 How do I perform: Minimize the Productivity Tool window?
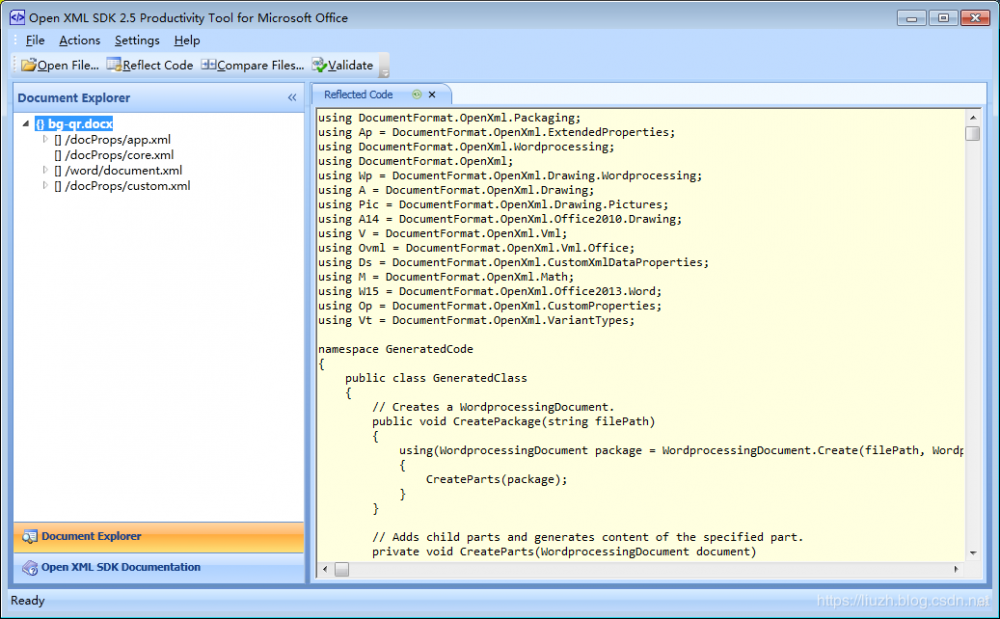(x=912, y=18)
